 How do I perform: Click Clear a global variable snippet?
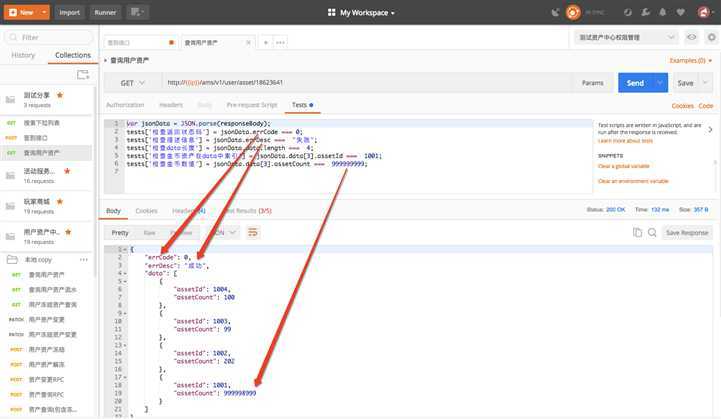click(x=624, y=166)
